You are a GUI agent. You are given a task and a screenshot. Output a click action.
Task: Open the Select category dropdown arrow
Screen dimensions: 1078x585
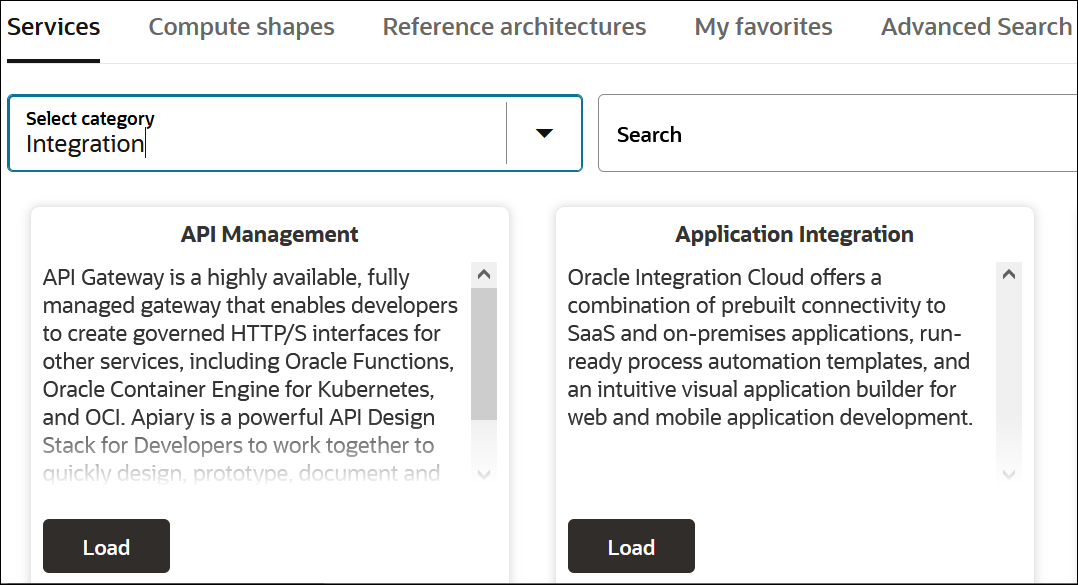pos(544,133)
